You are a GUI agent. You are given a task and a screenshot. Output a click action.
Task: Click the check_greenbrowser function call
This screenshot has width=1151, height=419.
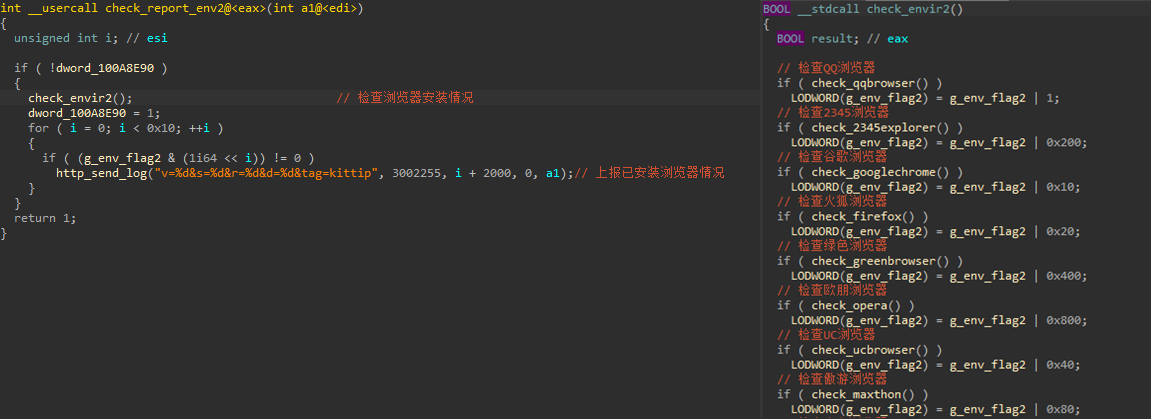click(x=874, y=261)
